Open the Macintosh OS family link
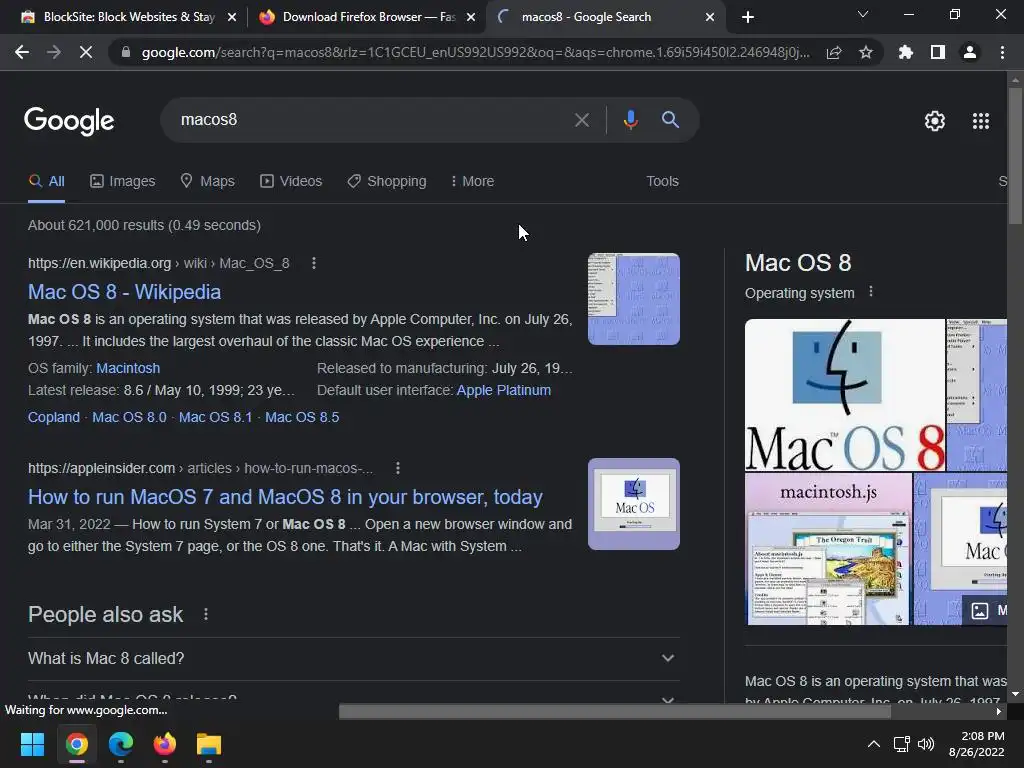 tap(128, 368)
